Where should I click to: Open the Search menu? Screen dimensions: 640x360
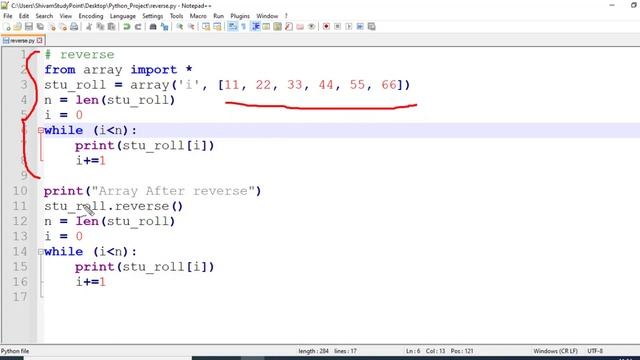pyautogui.click(x=44, y=16)
